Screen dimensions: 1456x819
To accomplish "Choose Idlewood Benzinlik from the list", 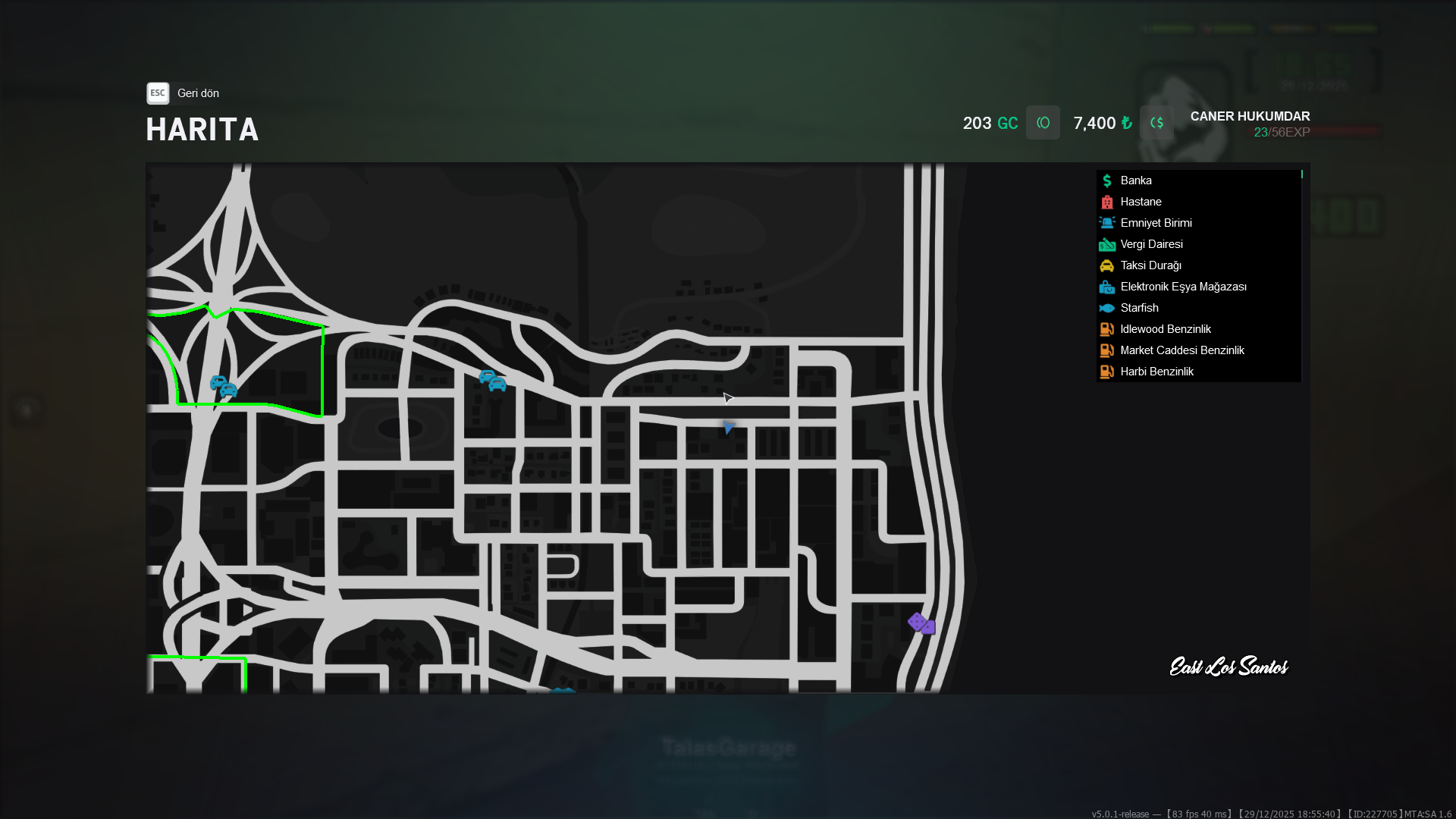I will [1166, 329].
